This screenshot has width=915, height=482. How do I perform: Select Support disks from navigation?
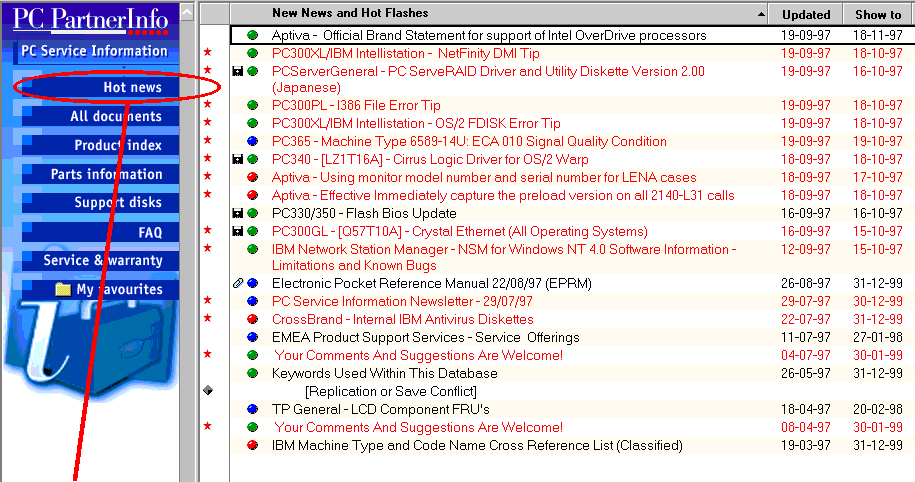[117, 202]
